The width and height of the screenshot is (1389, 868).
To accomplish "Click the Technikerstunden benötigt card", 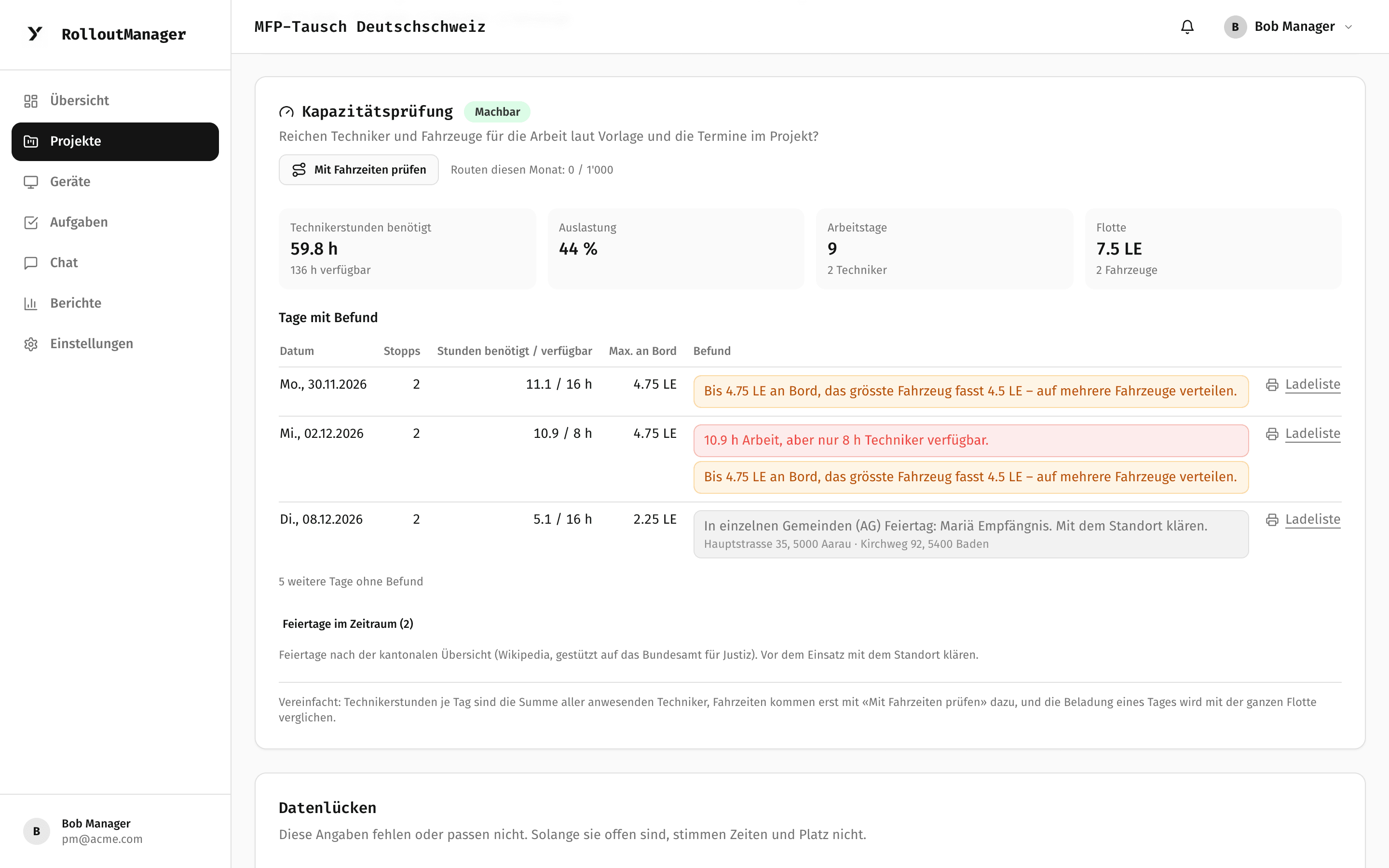I will click(x=408, y=248).
